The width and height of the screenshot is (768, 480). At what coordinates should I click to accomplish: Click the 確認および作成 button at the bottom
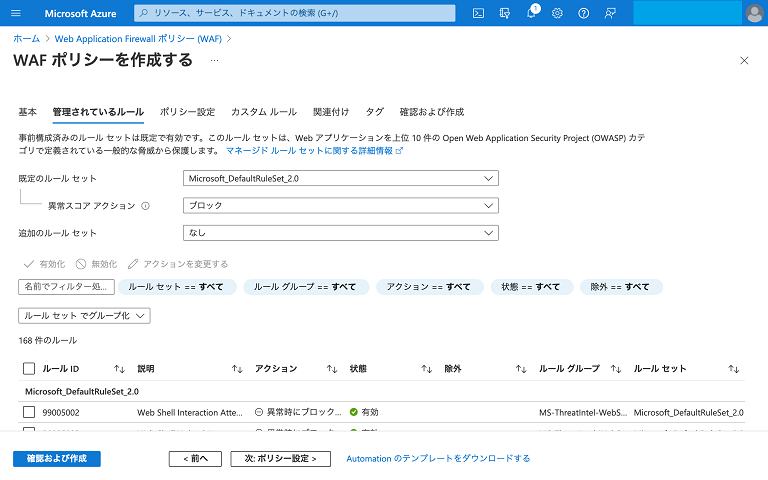point(57,458)
